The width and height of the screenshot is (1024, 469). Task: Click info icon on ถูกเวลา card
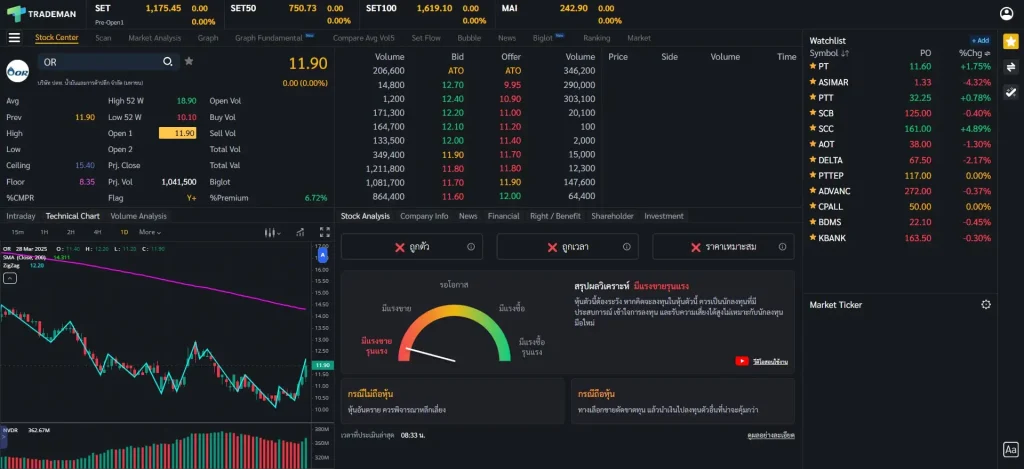626,247
